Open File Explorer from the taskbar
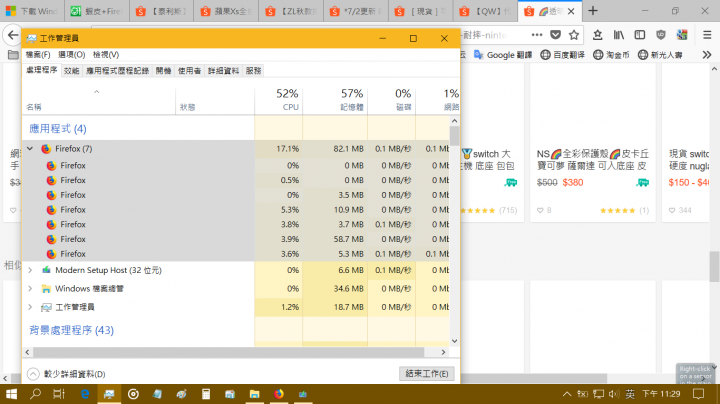Screen dimensions: 720x404 (x=254, y=394)
